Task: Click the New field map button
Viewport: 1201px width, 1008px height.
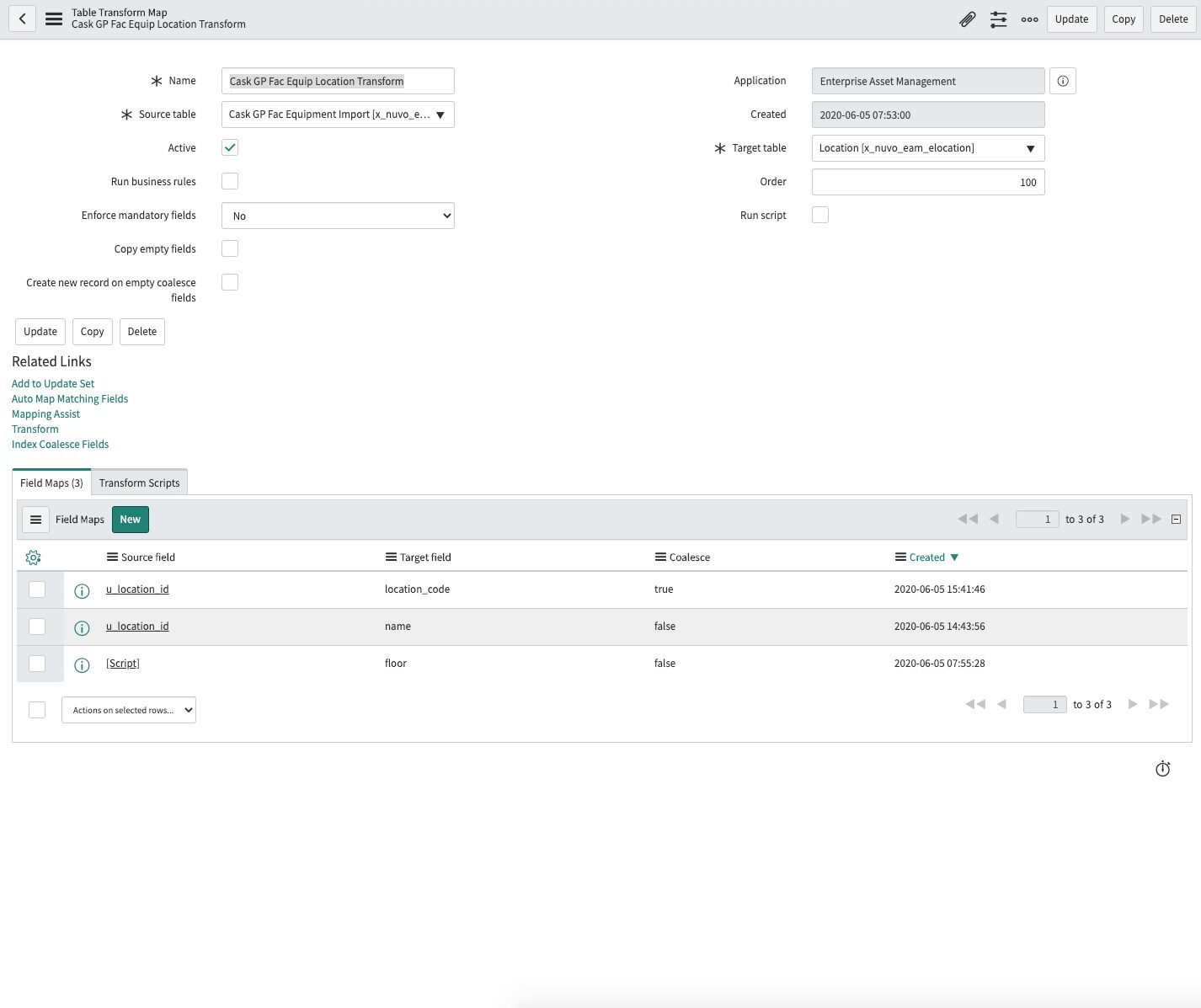Action: [x=130, y=520]
